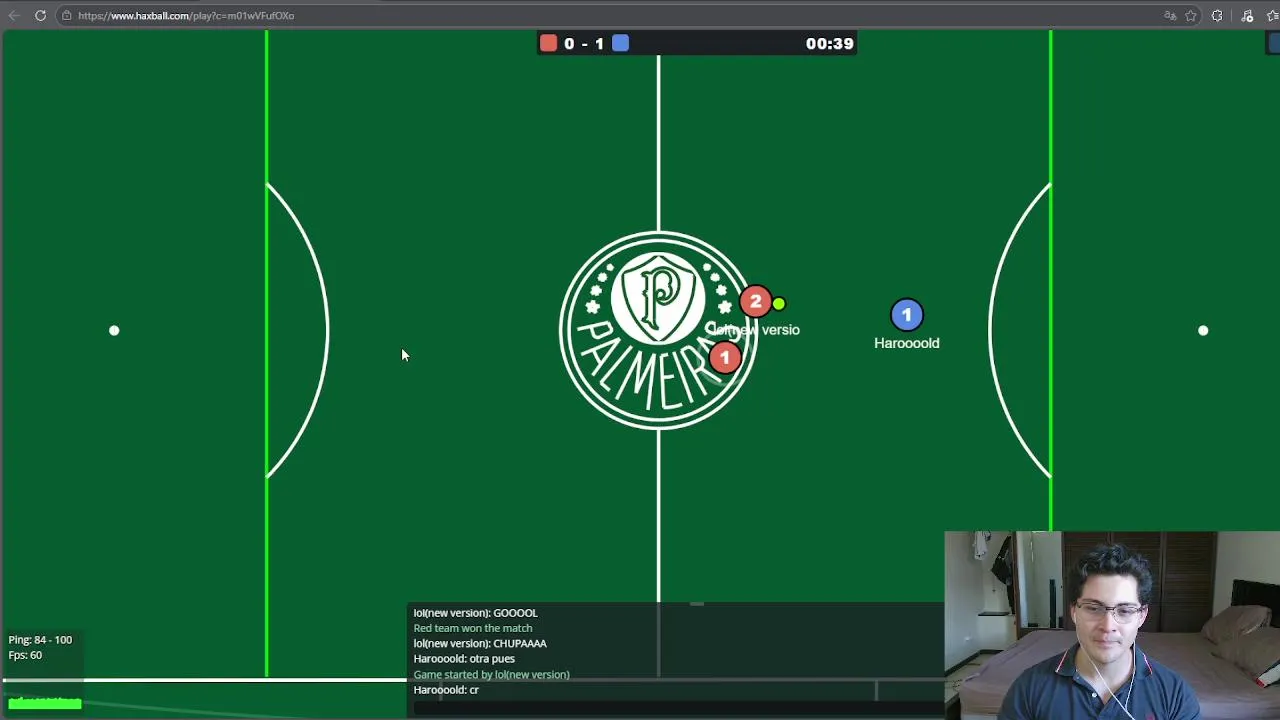Screen dimensions: 1280x720
Task: Click 'Red team won the match' message
Action: coord(473,628)
